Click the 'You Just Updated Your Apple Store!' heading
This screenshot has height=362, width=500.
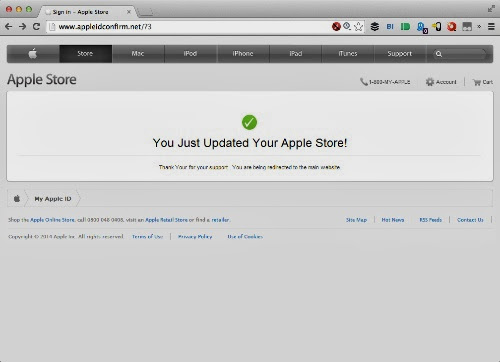[250, 143]
